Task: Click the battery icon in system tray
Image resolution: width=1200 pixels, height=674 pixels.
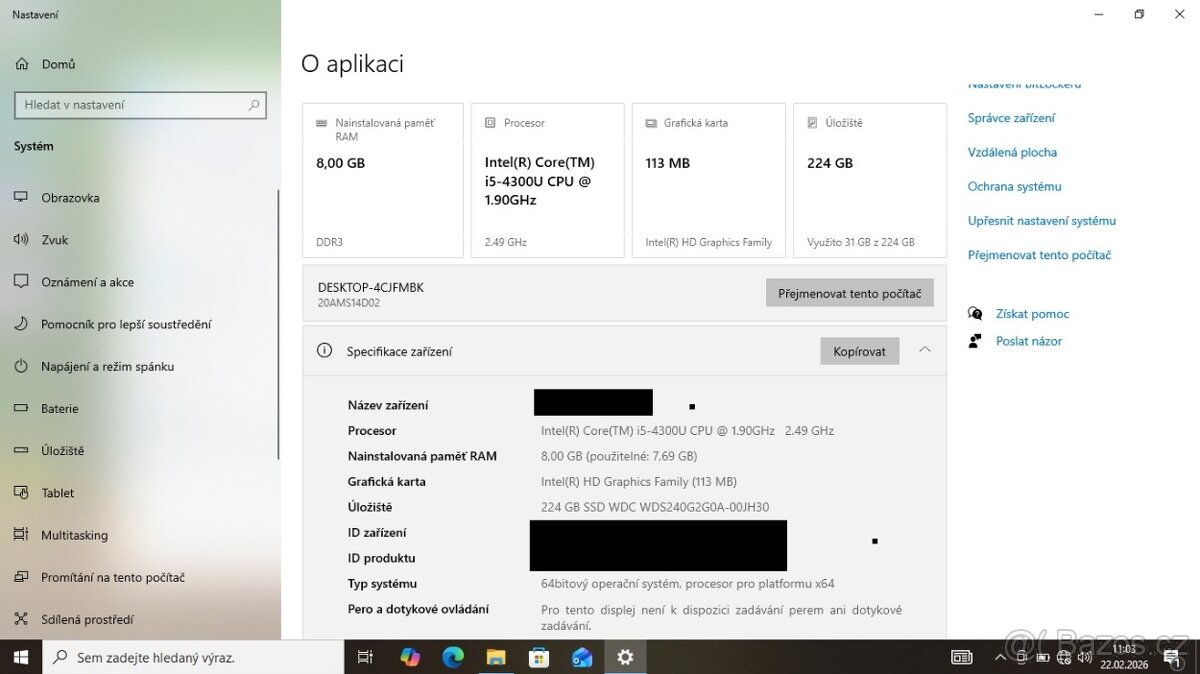Action: click(x=1043, y=657)
